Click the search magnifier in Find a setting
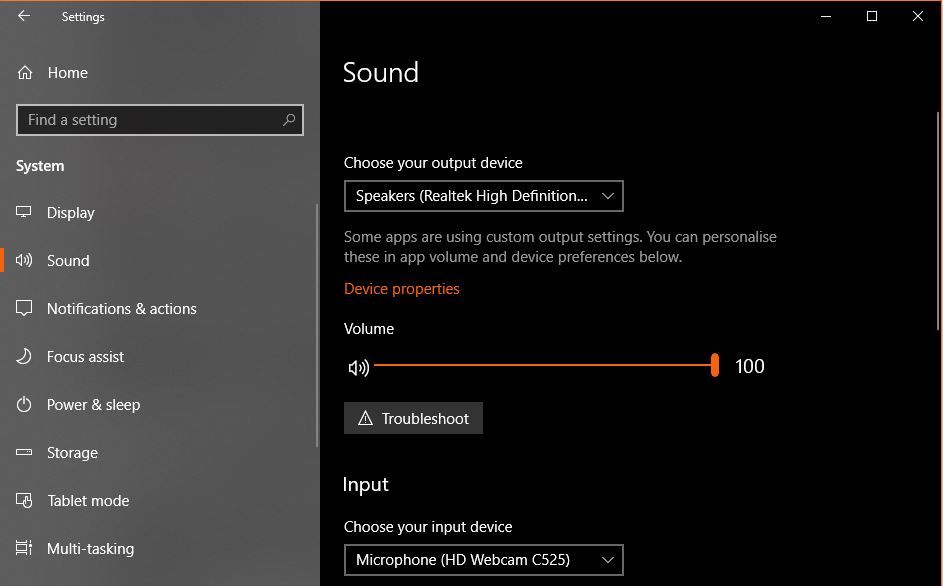 point(288,120)
